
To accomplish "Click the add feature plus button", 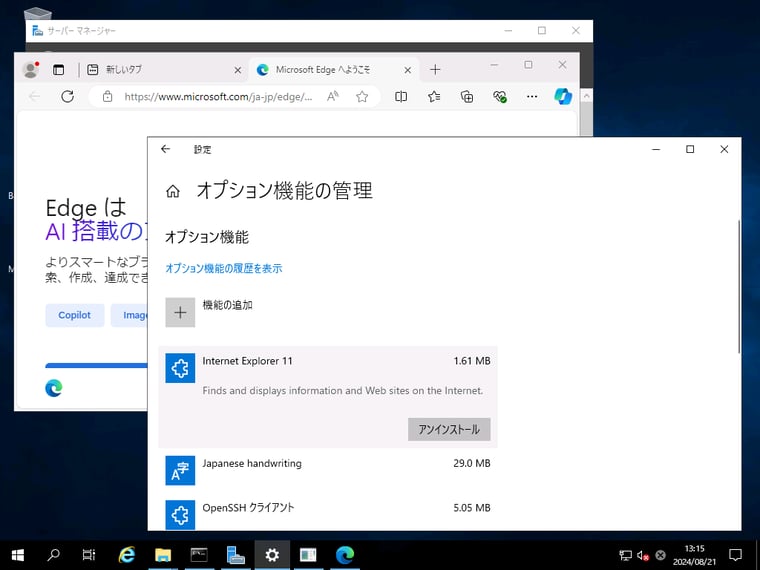I will click(180, 312).
